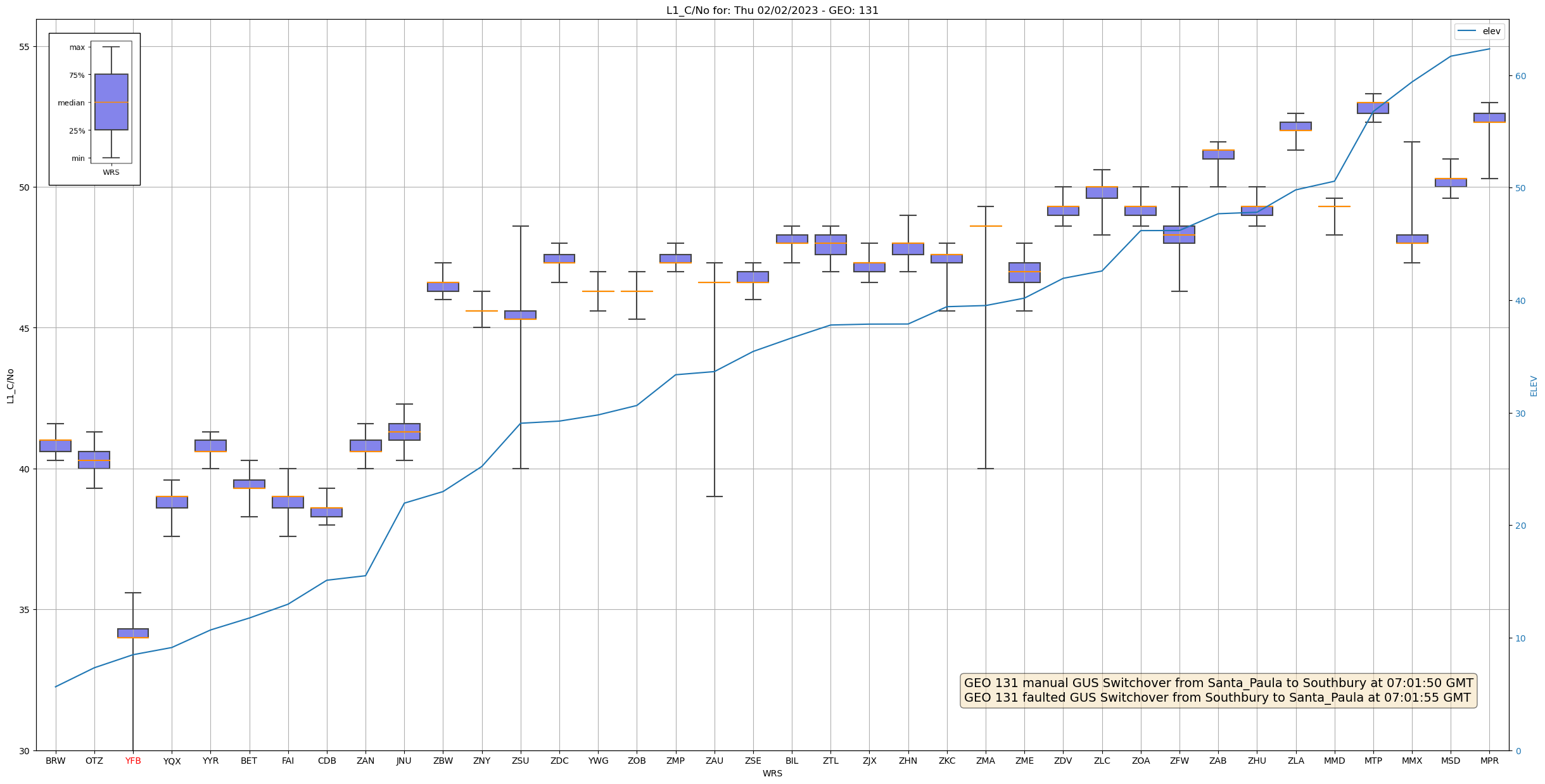Click the ZTL station label
Viewport: 1545px width, 784px height.
pos(830,761)
